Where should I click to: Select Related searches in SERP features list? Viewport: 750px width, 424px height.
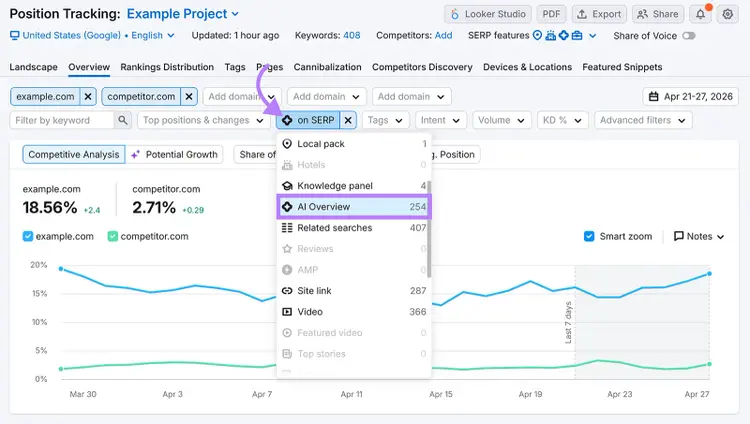[354, 228]
